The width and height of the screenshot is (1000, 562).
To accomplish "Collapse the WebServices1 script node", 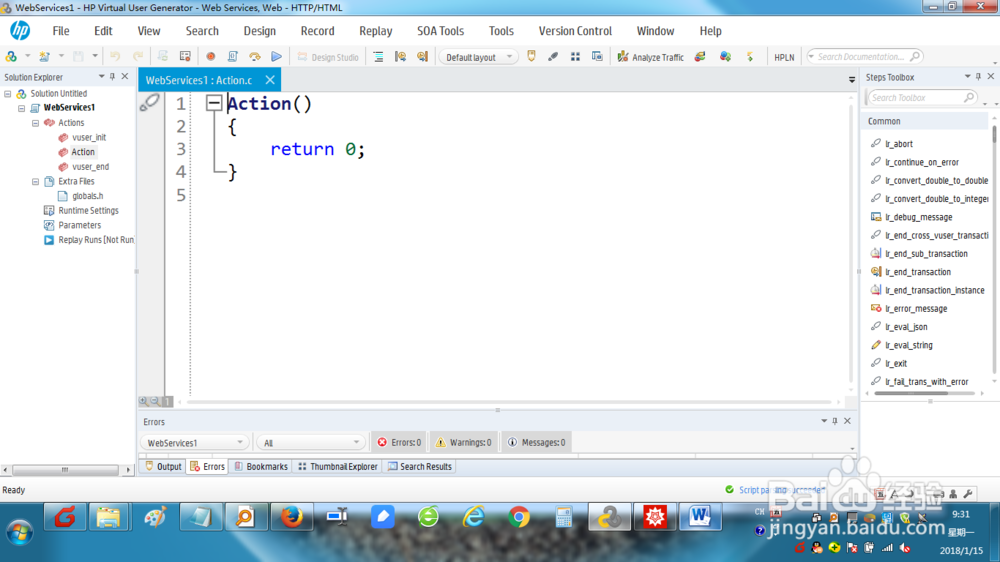I will pos(22,108).
